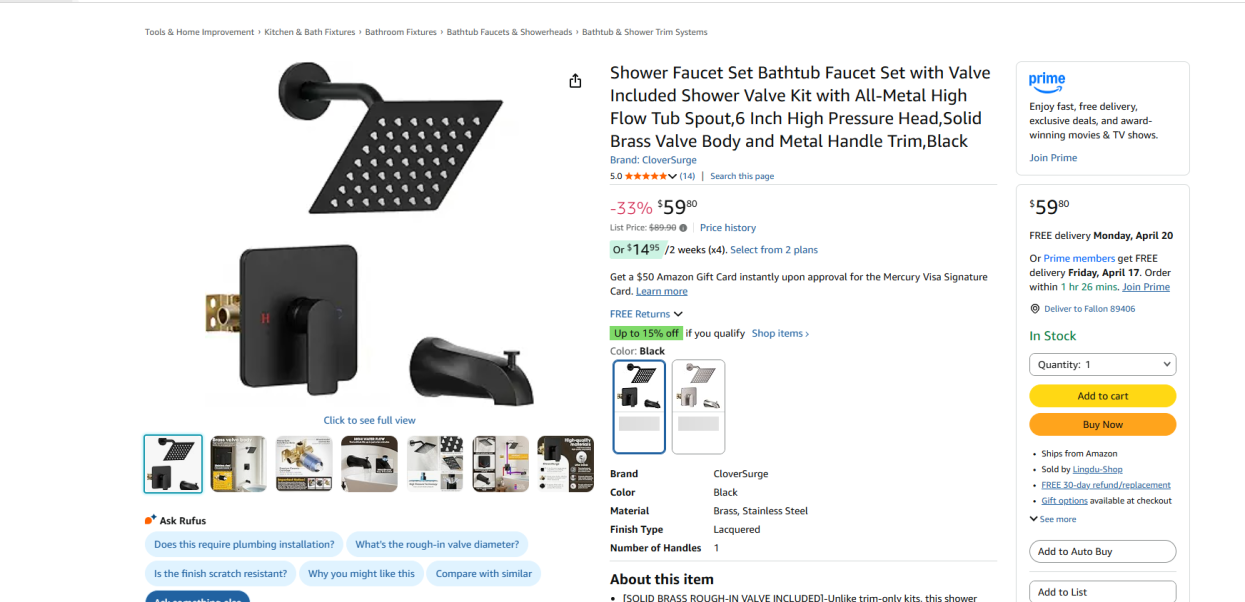Open the Quantity dropdown
Image resolution: width=1245 pixels, height=602 pixels.
[x=1102, y=365]
